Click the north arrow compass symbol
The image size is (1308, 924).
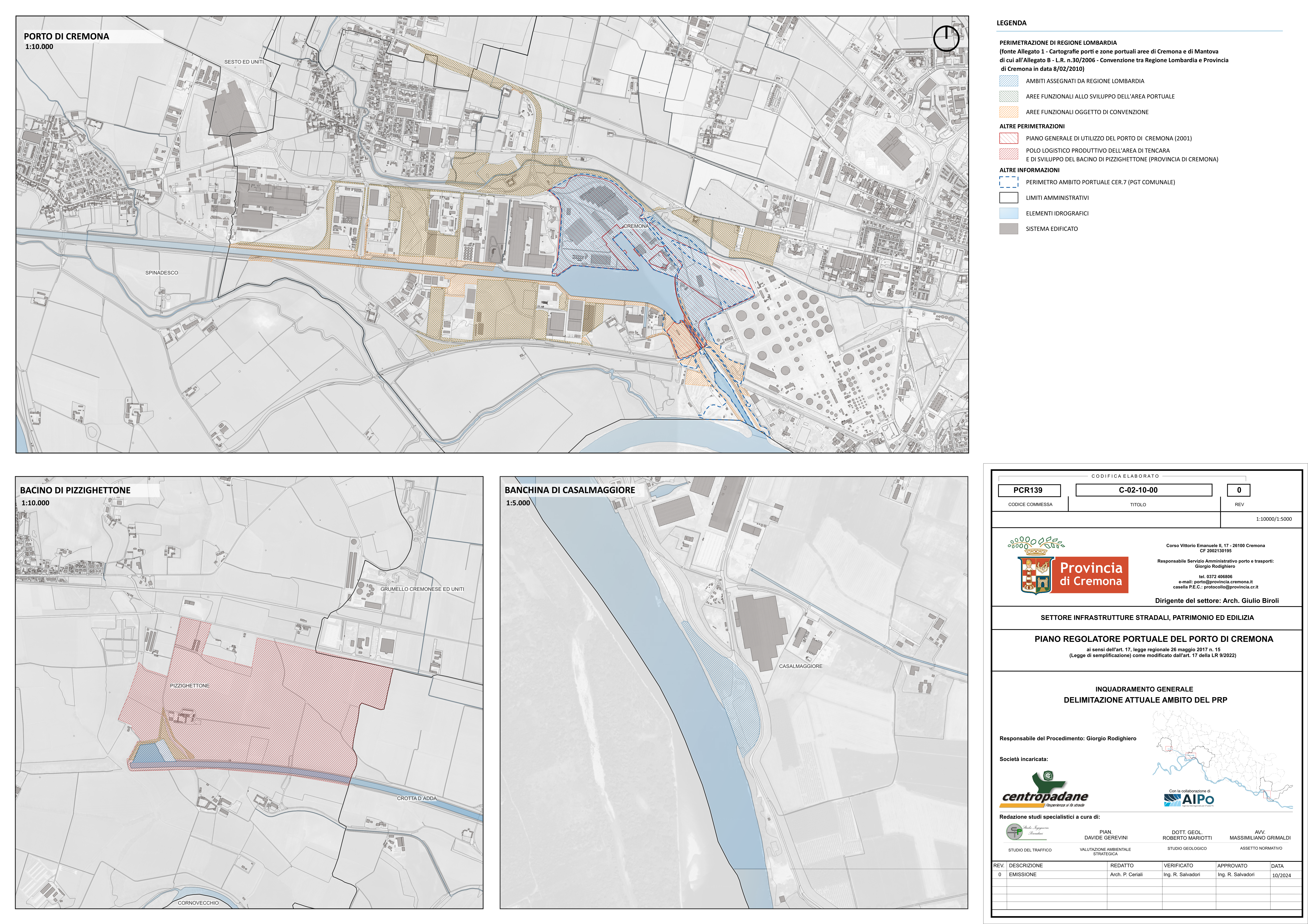pos(946,39)
